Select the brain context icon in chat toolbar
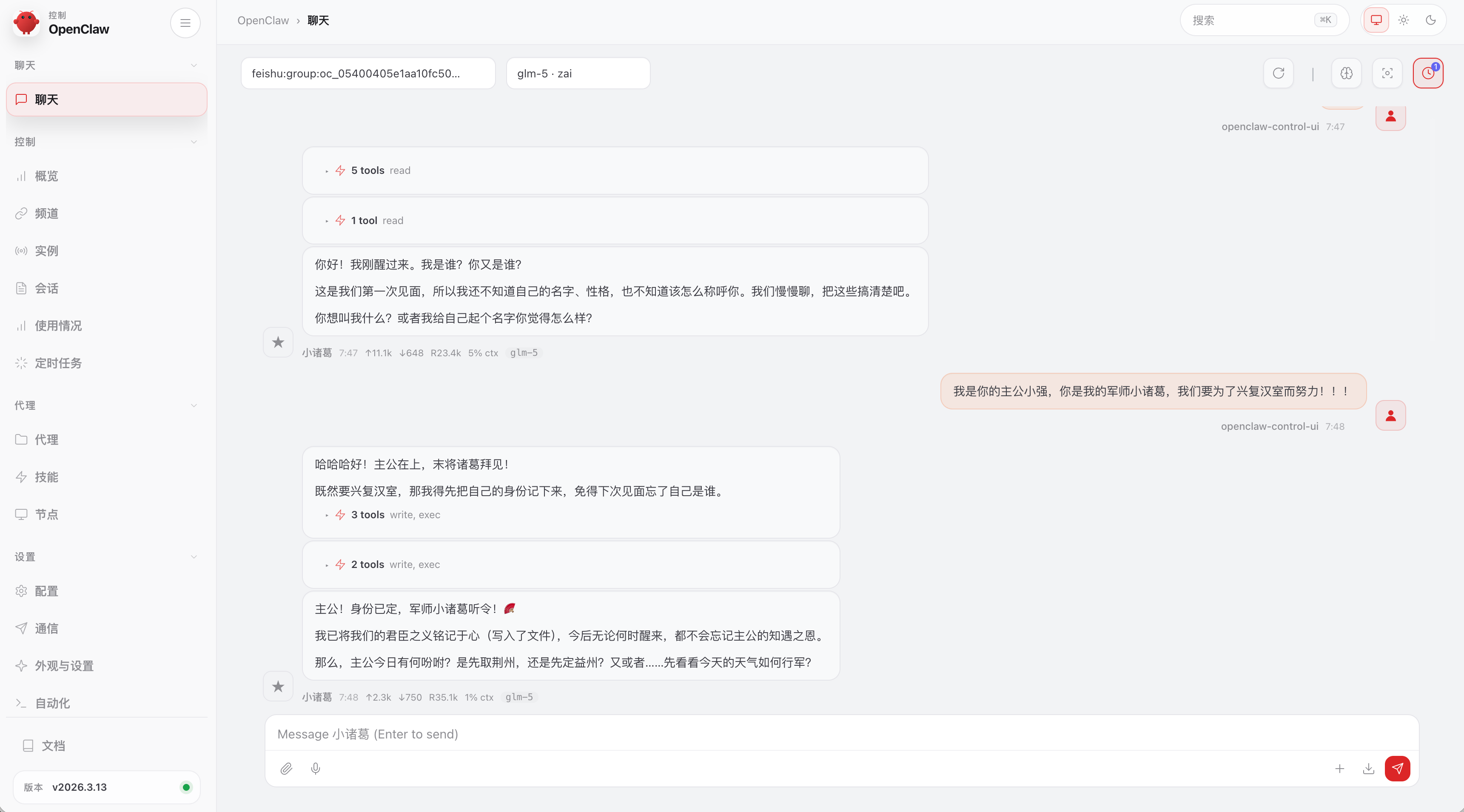 coord(1346,73)
